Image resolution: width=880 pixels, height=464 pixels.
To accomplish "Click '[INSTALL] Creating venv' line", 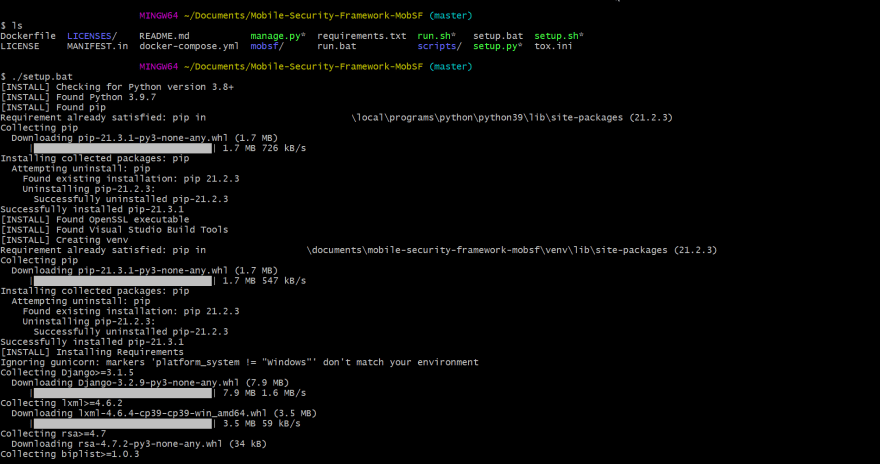I will [64, 240].
